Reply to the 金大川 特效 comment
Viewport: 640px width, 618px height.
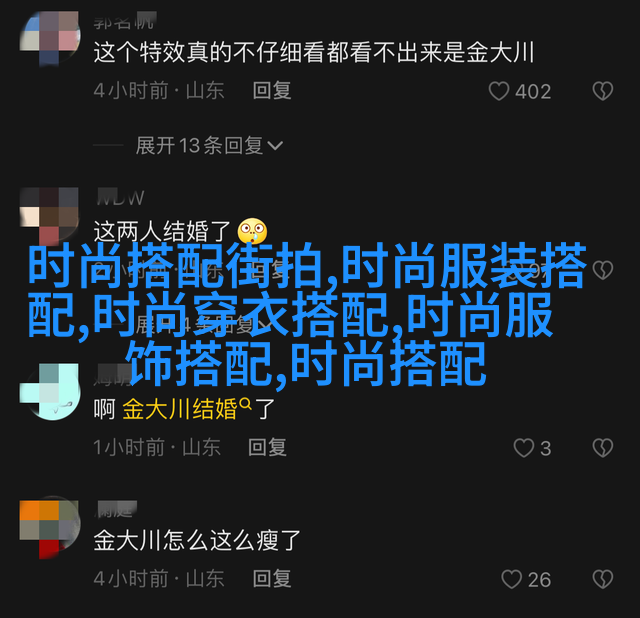coord(272,91)
